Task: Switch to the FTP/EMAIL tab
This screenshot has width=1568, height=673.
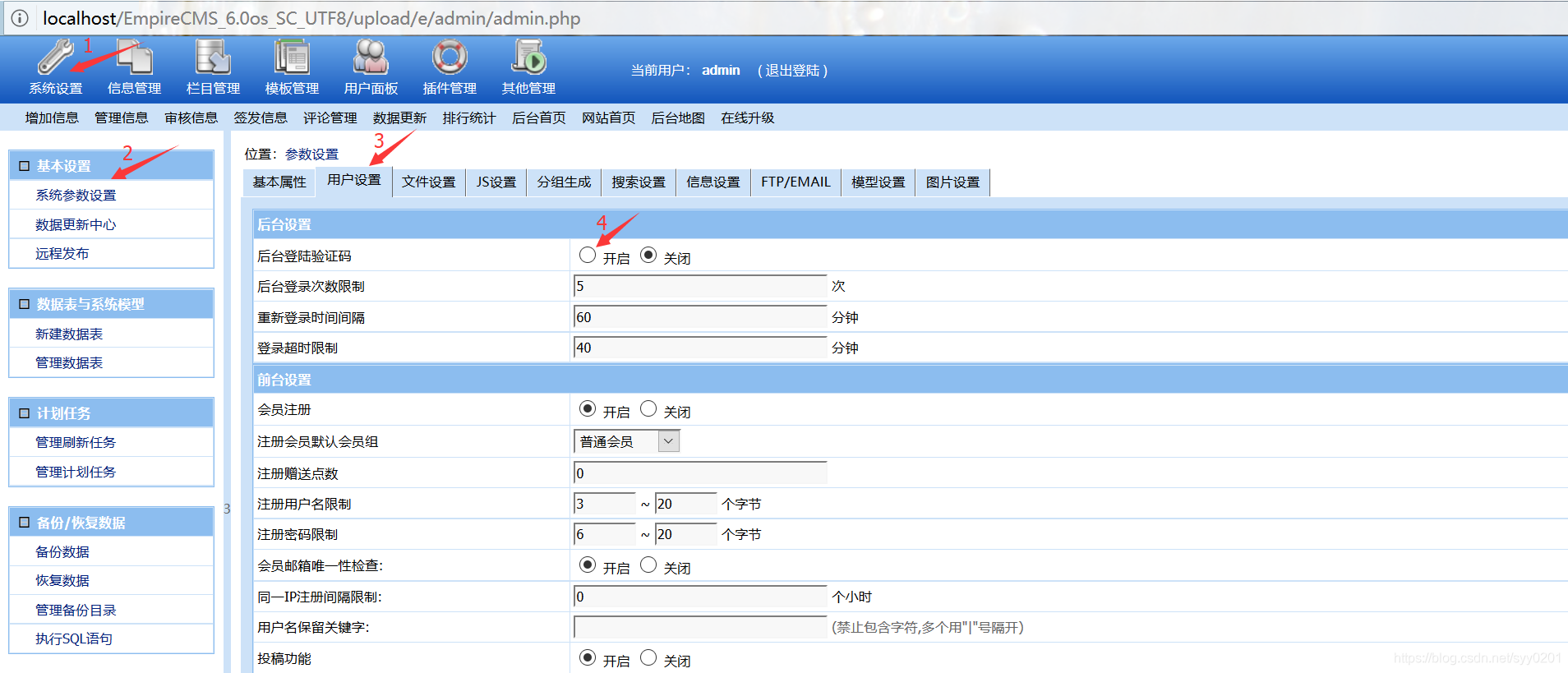Action: point(796,182)
